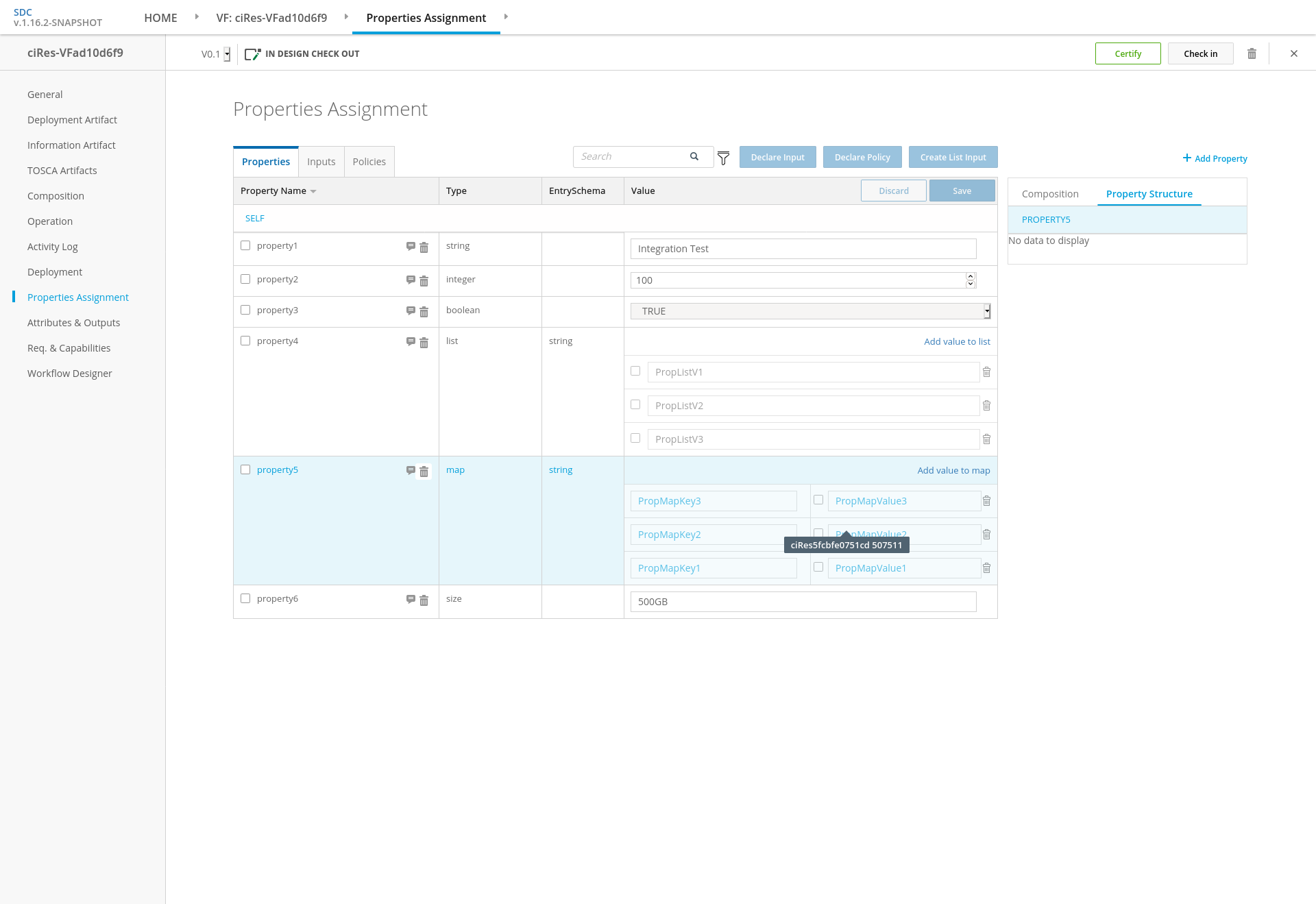Click the delete resource trash icon in the header
Image resolution: width=1316 pixels, height=904 pixels.
click(x=1252, y=53)
